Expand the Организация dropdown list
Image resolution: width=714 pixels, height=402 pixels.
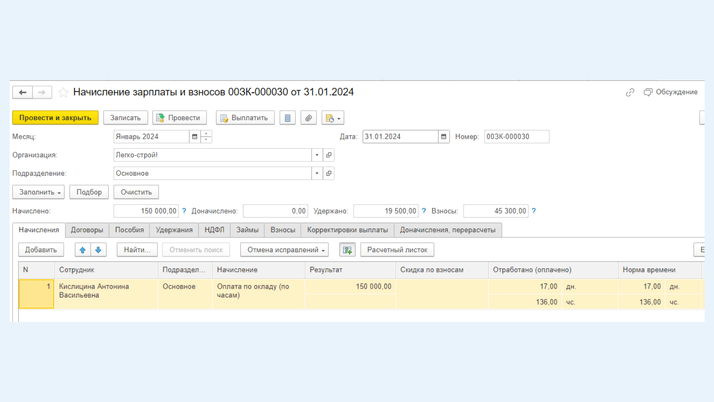point(317,155)
